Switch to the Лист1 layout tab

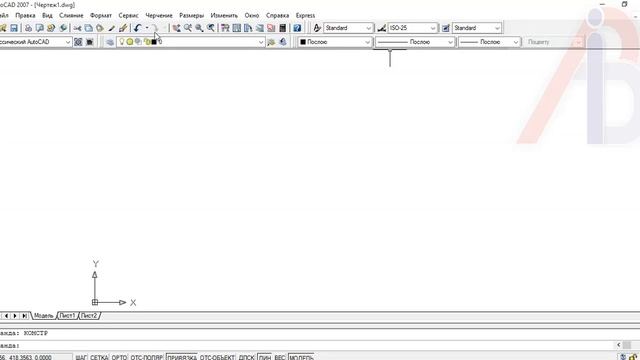67,316
